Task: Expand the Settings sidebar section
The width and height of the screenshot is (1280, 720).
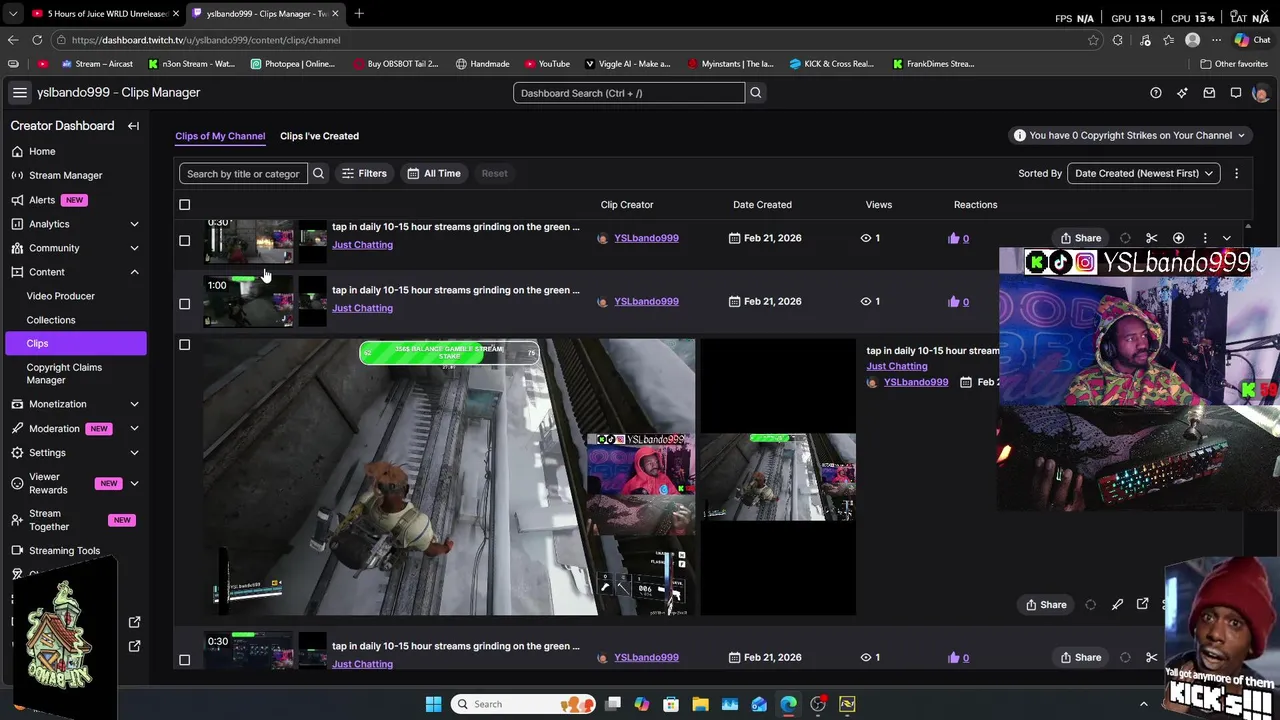Action: point(134,453)
